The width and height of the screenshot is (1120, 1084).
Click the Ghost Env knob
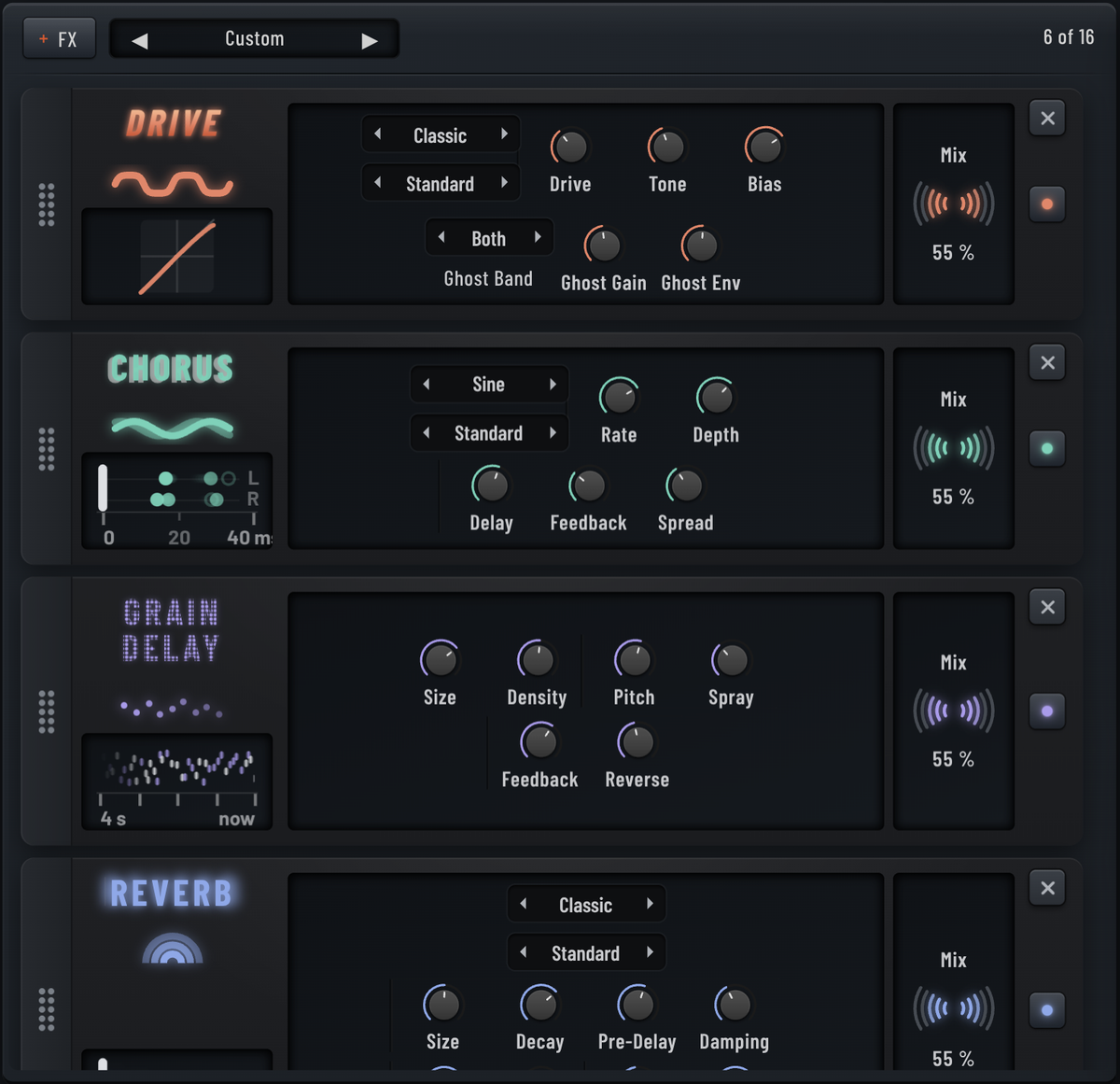701,246
